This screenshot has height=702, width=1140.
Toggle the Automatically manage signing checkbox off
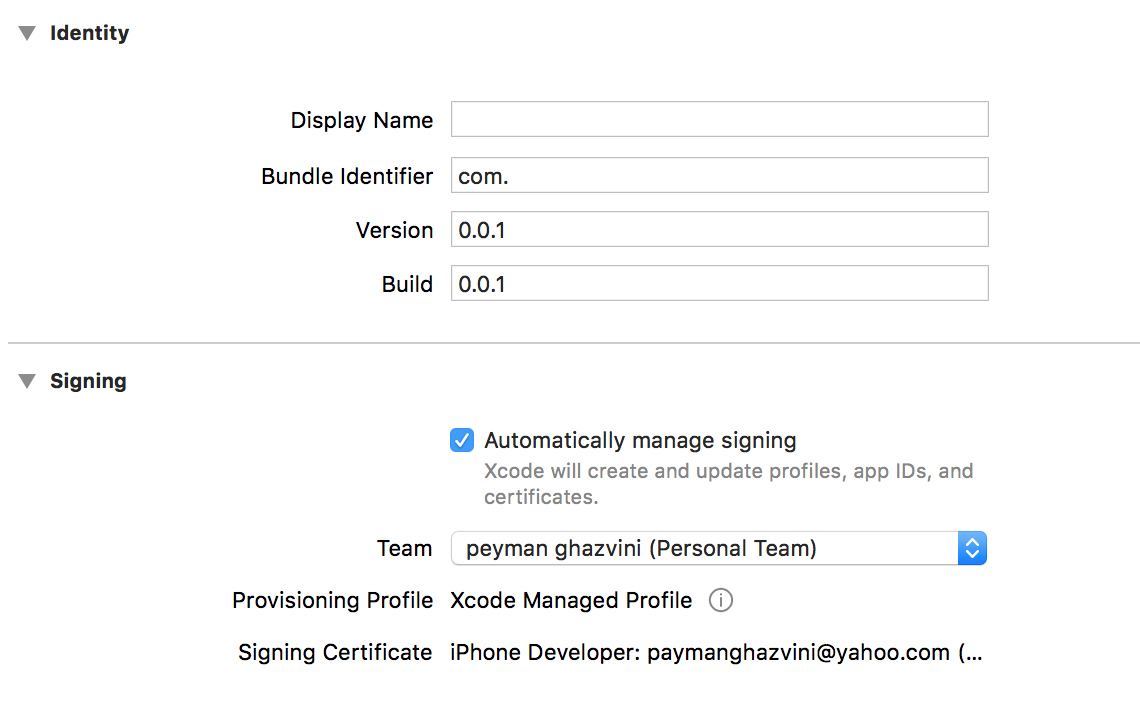coord(462,440)
